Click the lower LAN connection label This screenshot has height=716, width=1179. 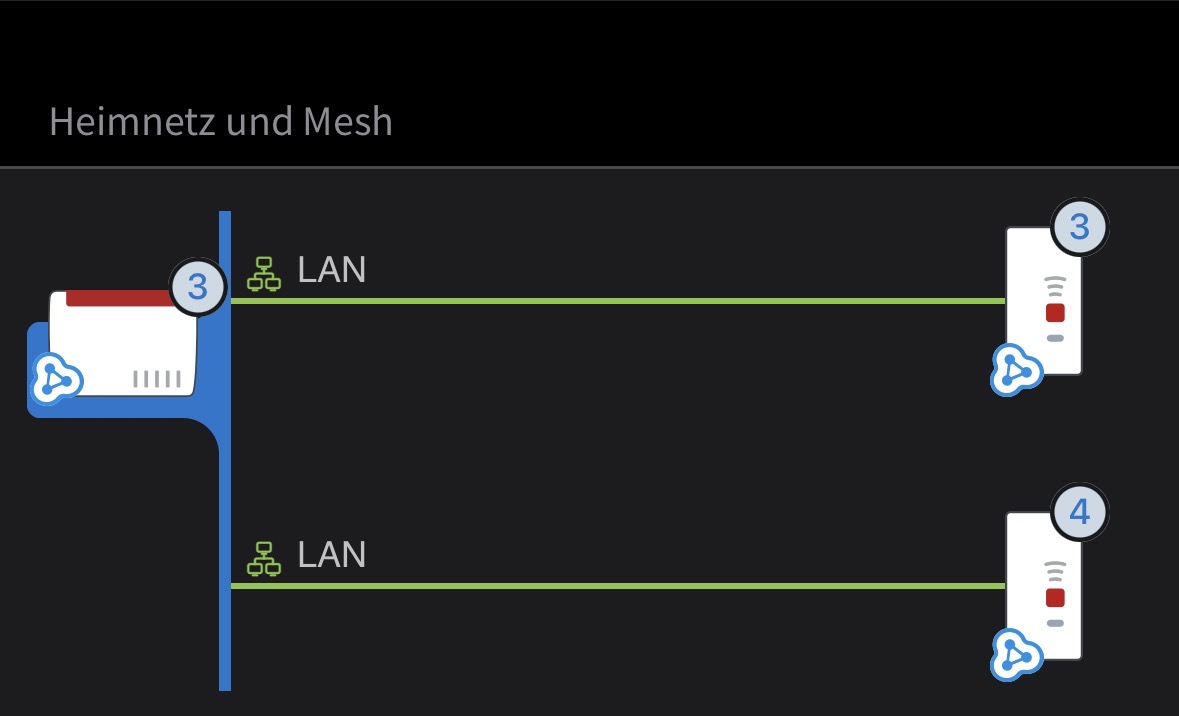tap(332, 554)
